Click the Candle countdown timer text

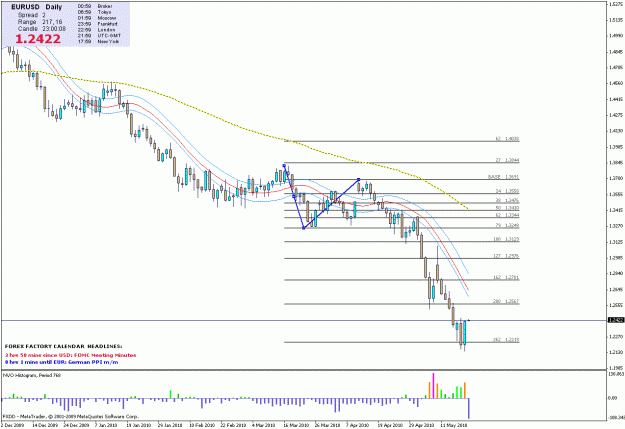click(42, 29)
